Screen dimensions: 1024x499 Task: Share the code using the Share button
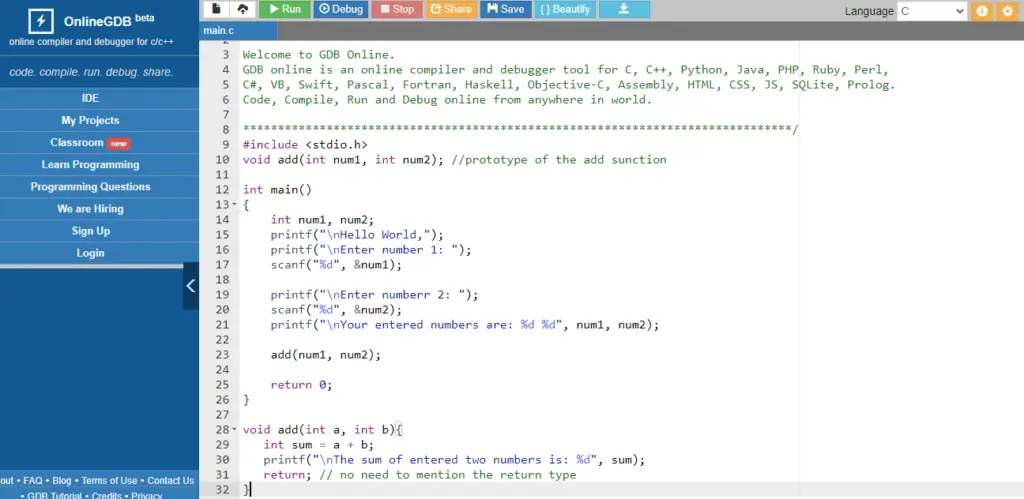[x=451, y=9]
